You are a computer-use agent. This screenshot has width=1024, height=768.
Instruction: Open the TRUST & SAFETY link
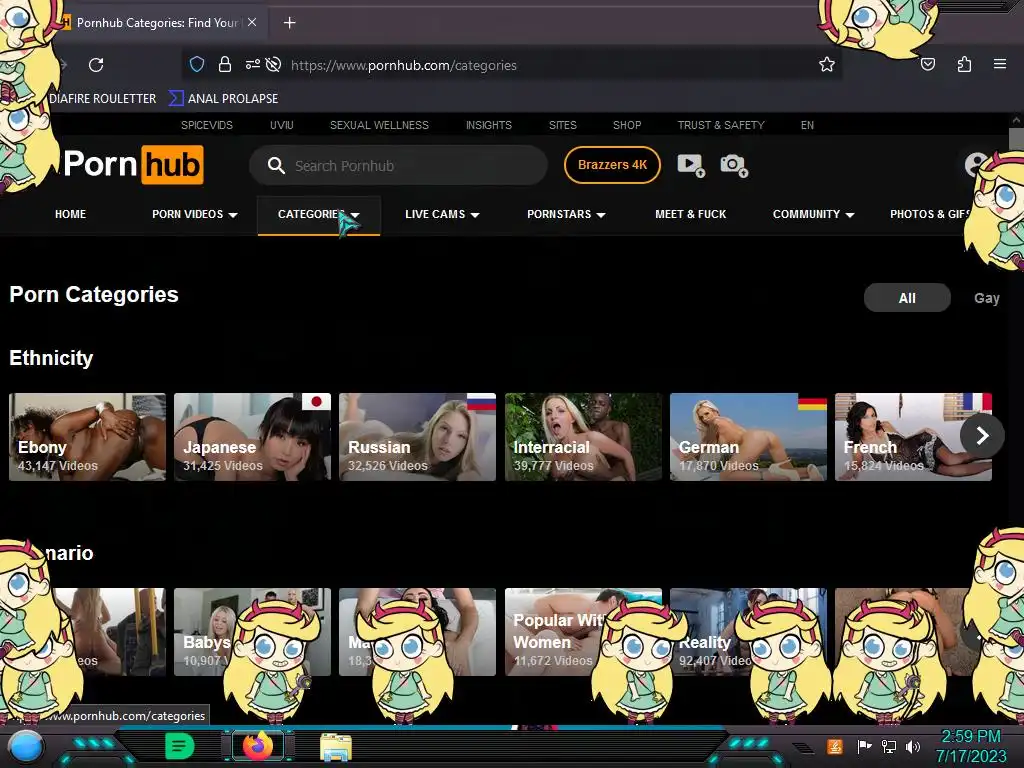click(720, 125)
